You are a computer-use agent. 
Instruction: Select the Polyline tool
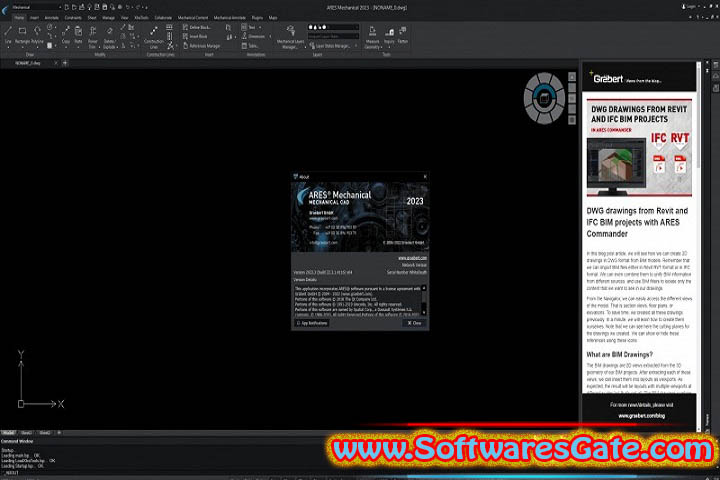[37, 35]
